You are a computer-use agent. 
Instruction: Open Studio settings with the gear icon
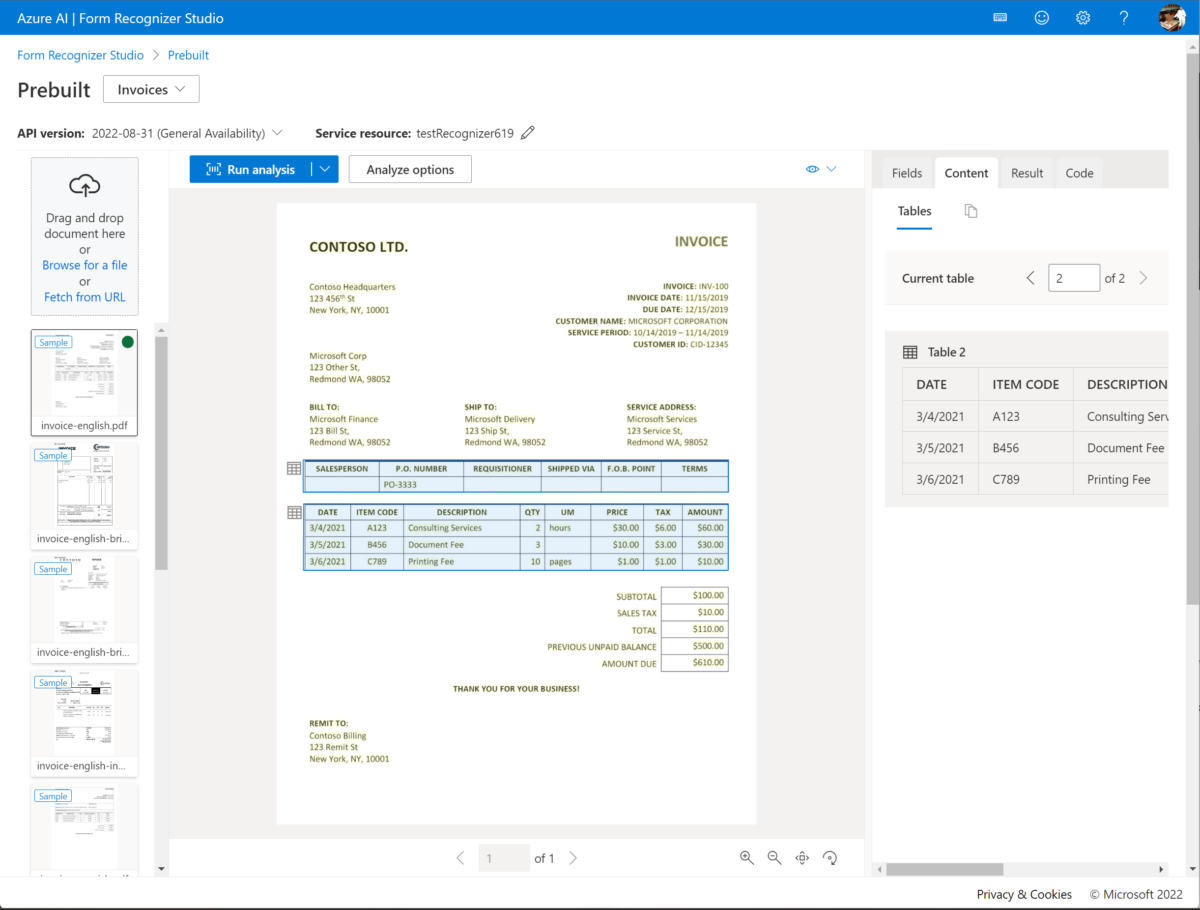pos(1082,17)
